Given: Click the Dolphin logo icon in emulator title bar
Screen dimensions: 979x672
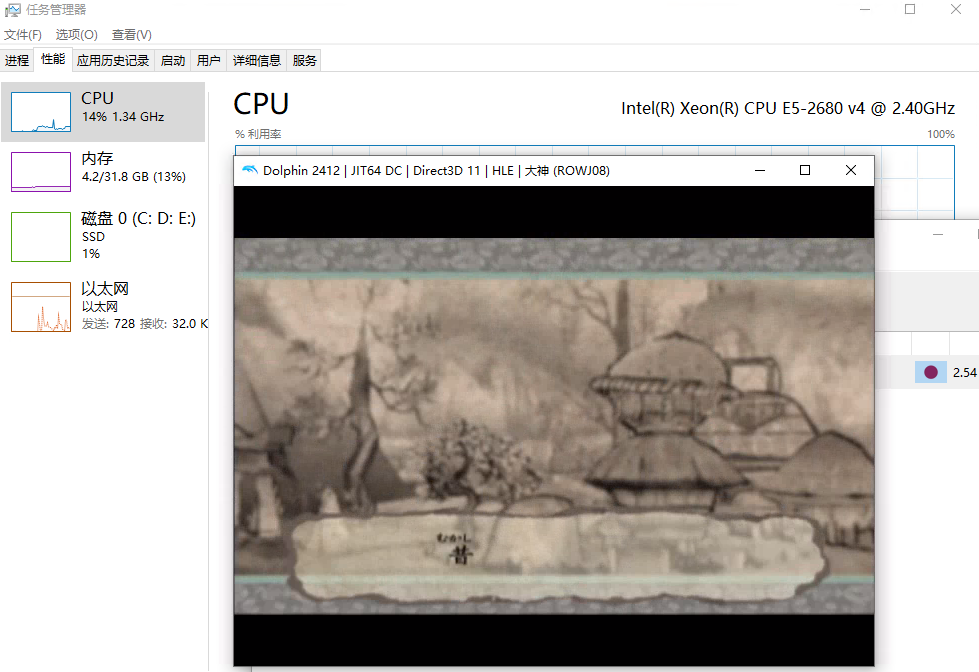Looking at the screenshot, I should pyautogui.click(x=250, y=170).
